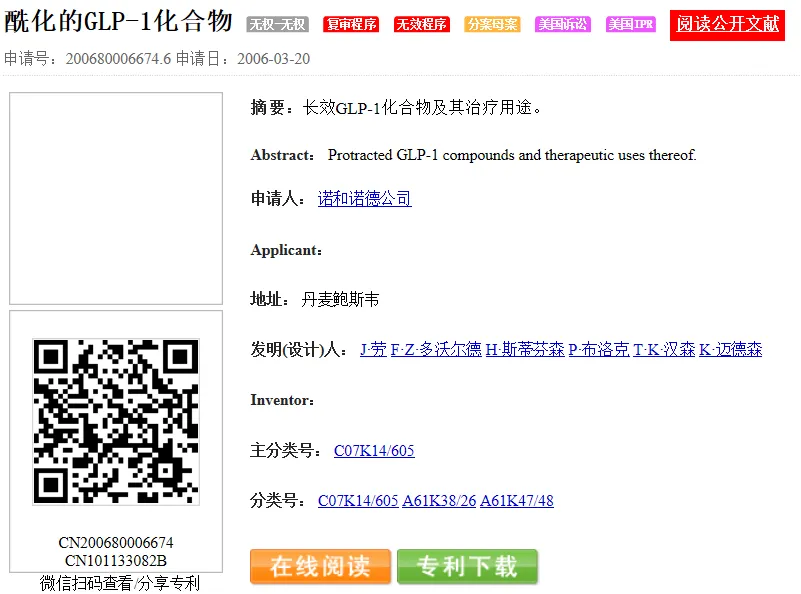801x594 pixels.
Task: Click the 无权-无权 gray status tag
Action: (x=278, y=25)
